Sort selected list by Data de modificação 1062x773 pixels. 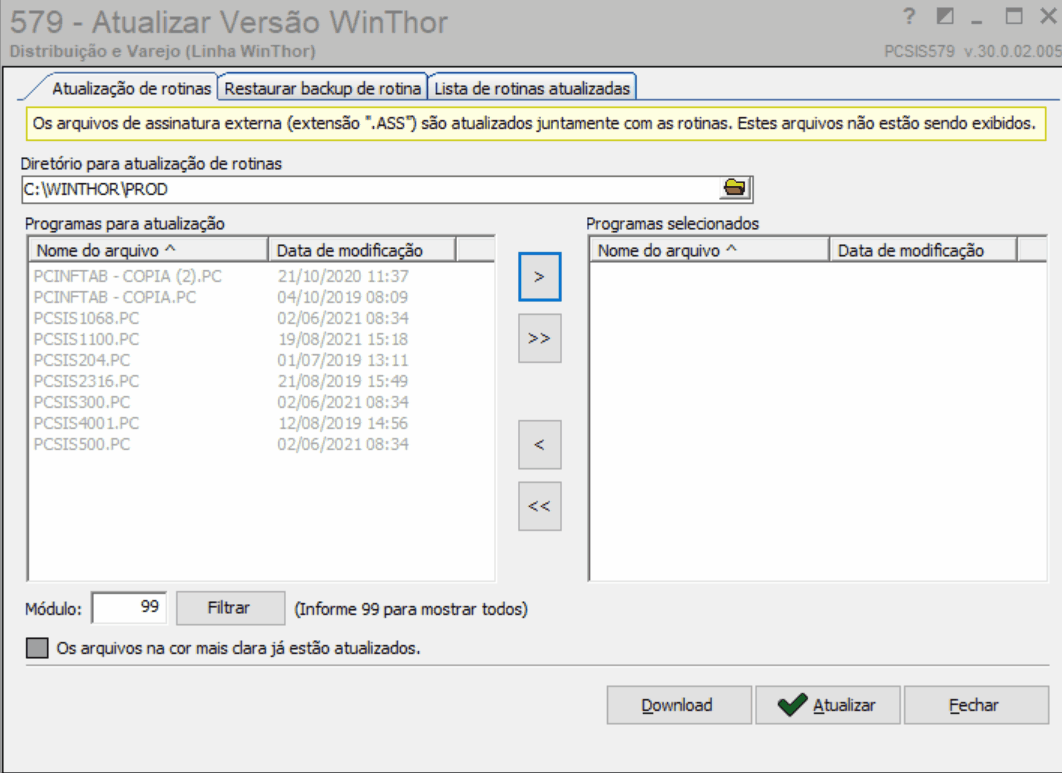[923, 251]
